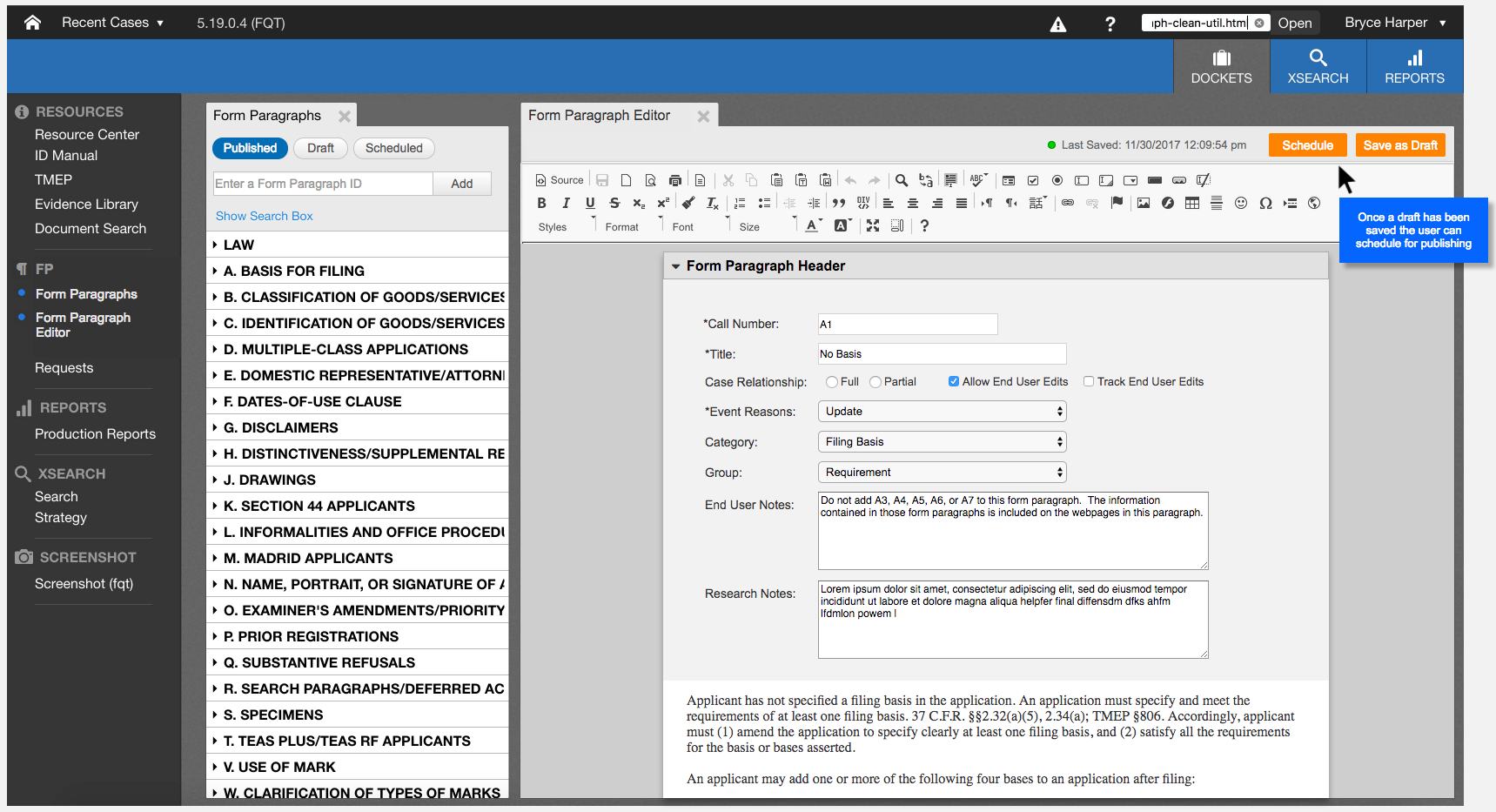Collapse the Form Paragraph Header section

675,266
